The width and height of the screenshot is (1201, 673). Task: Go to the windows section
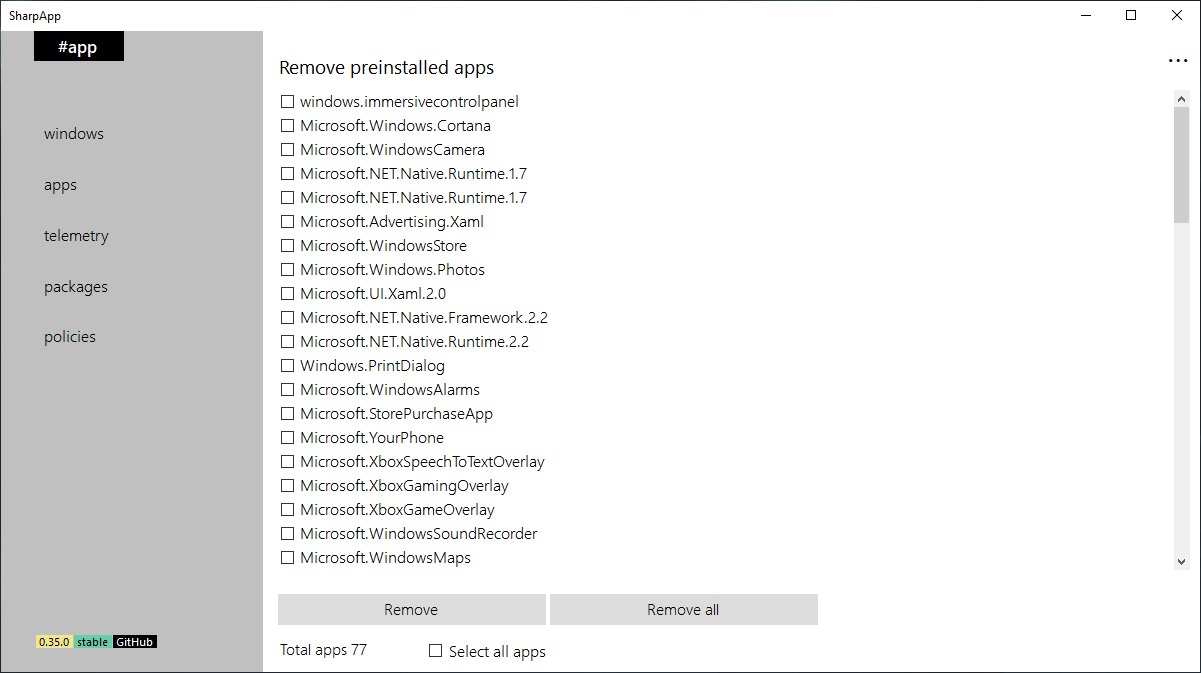[x=74, y=134]
